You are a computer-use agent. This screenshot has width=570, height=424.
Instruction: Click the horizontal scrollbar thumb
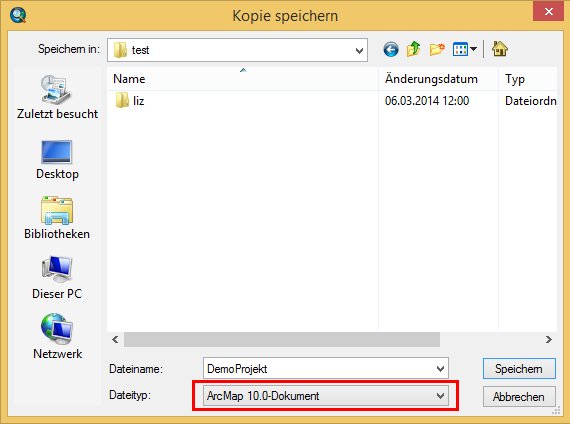[x=282, y=339]
